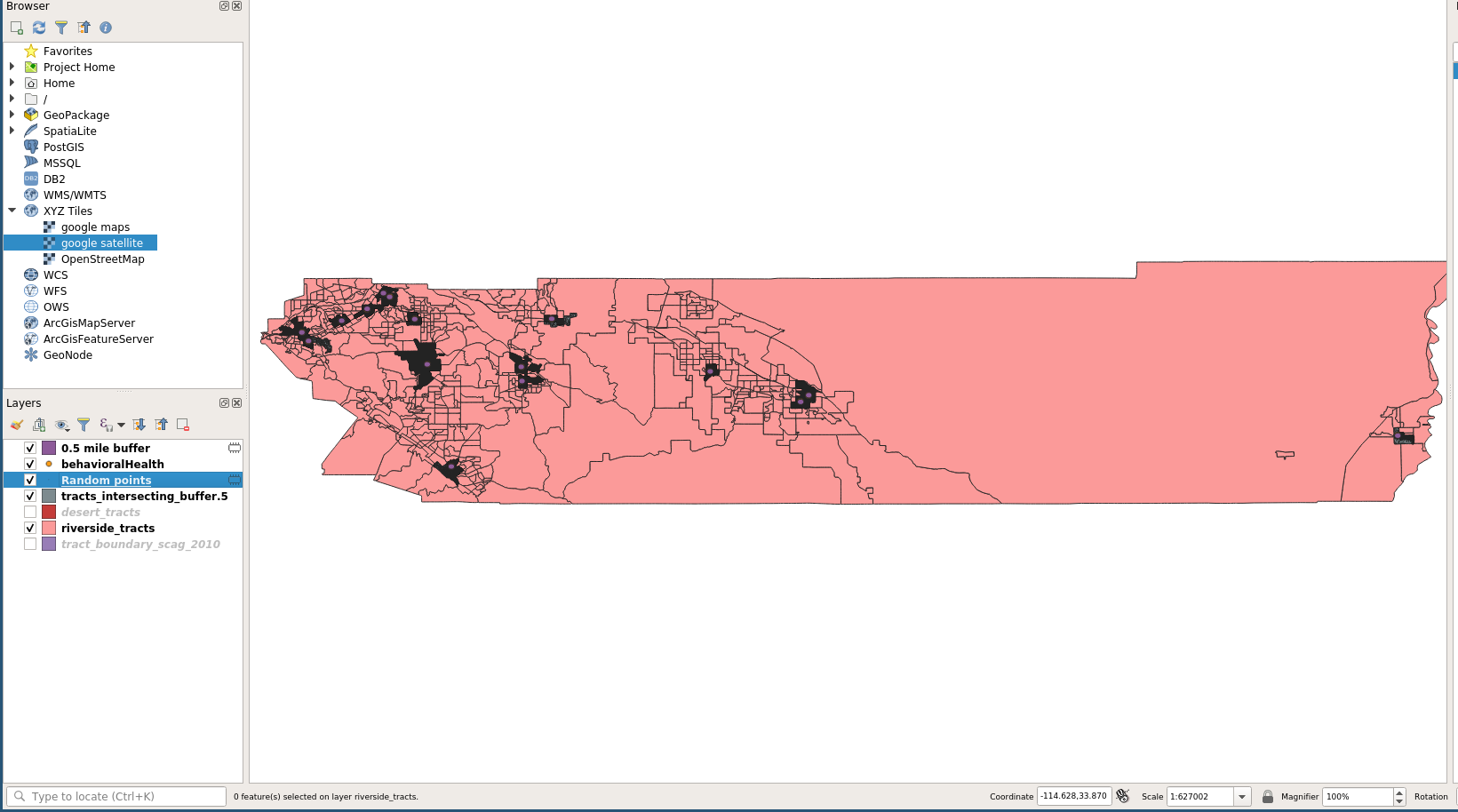Screen dimensions: 1458x812
Task: Toggle the scale lock icon
Action: [x=1268, y=797]
